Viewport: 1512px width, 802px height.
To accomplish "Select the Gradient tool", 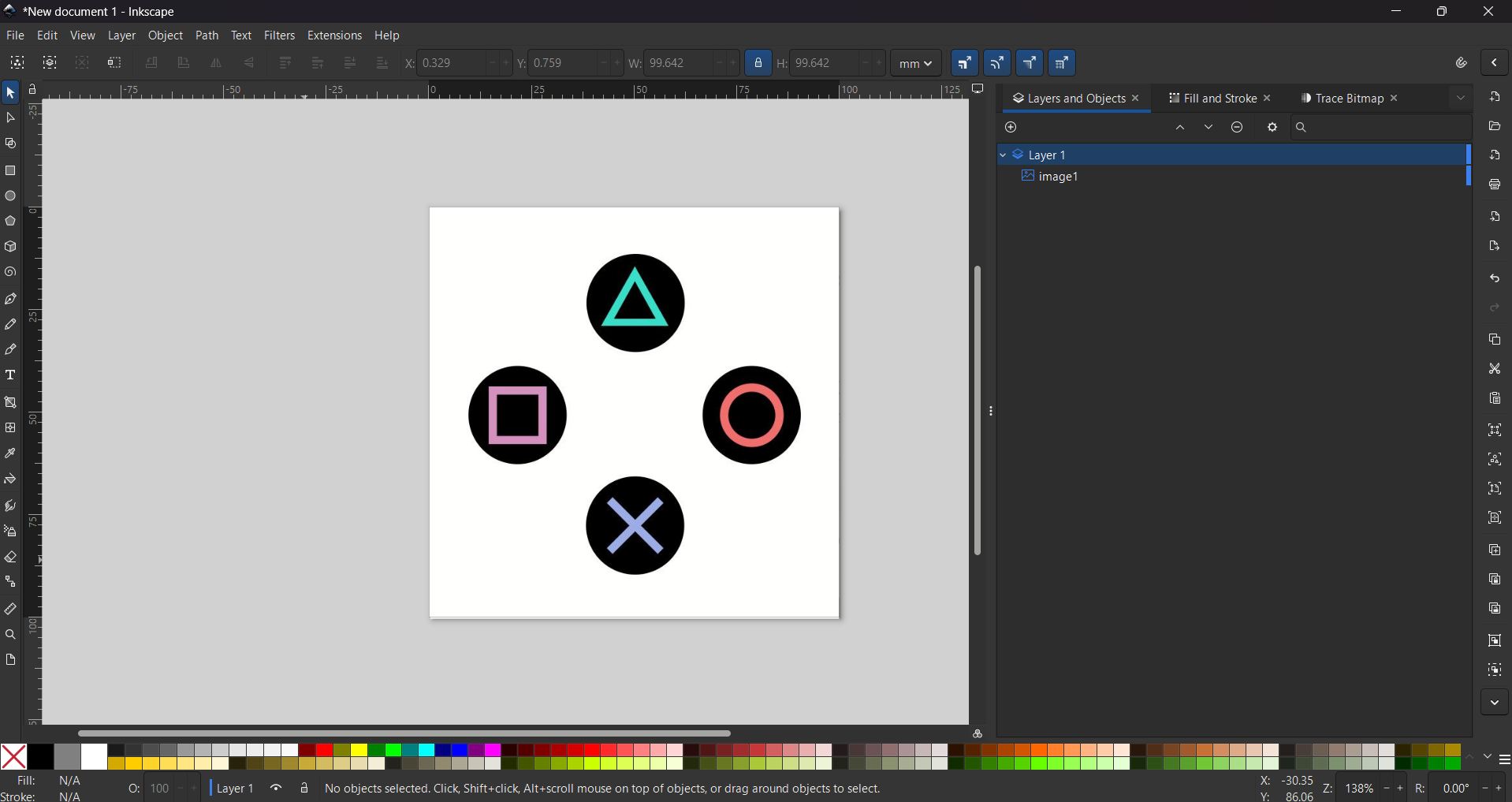I will (10, 402).
